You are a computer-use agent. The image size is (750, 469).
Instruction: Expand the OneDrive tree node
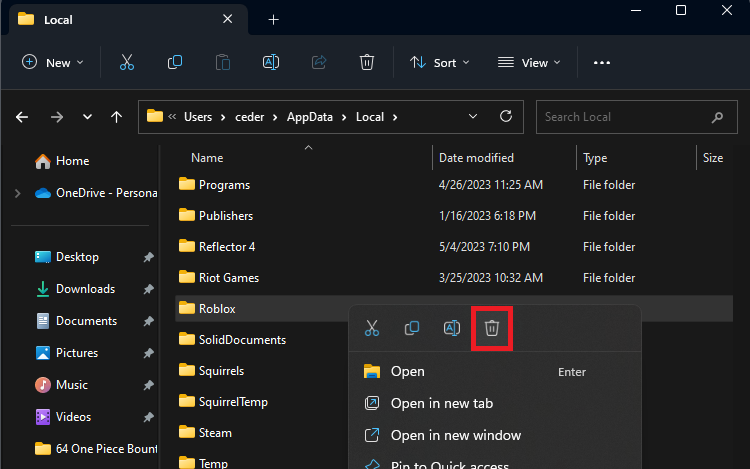pyautogui.click(x=17, y=193)
